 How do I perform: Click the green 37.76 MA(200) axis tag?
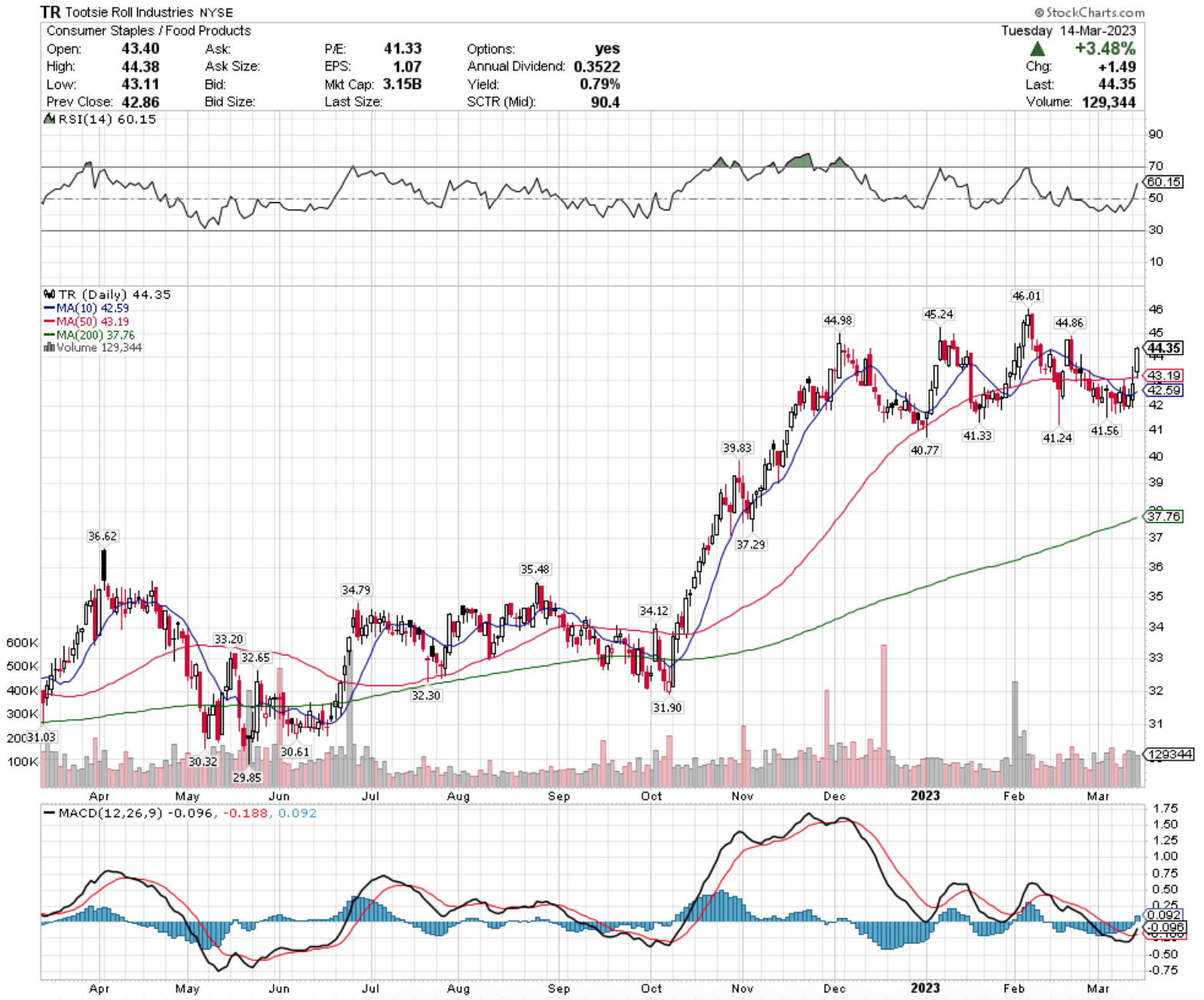1163,517
